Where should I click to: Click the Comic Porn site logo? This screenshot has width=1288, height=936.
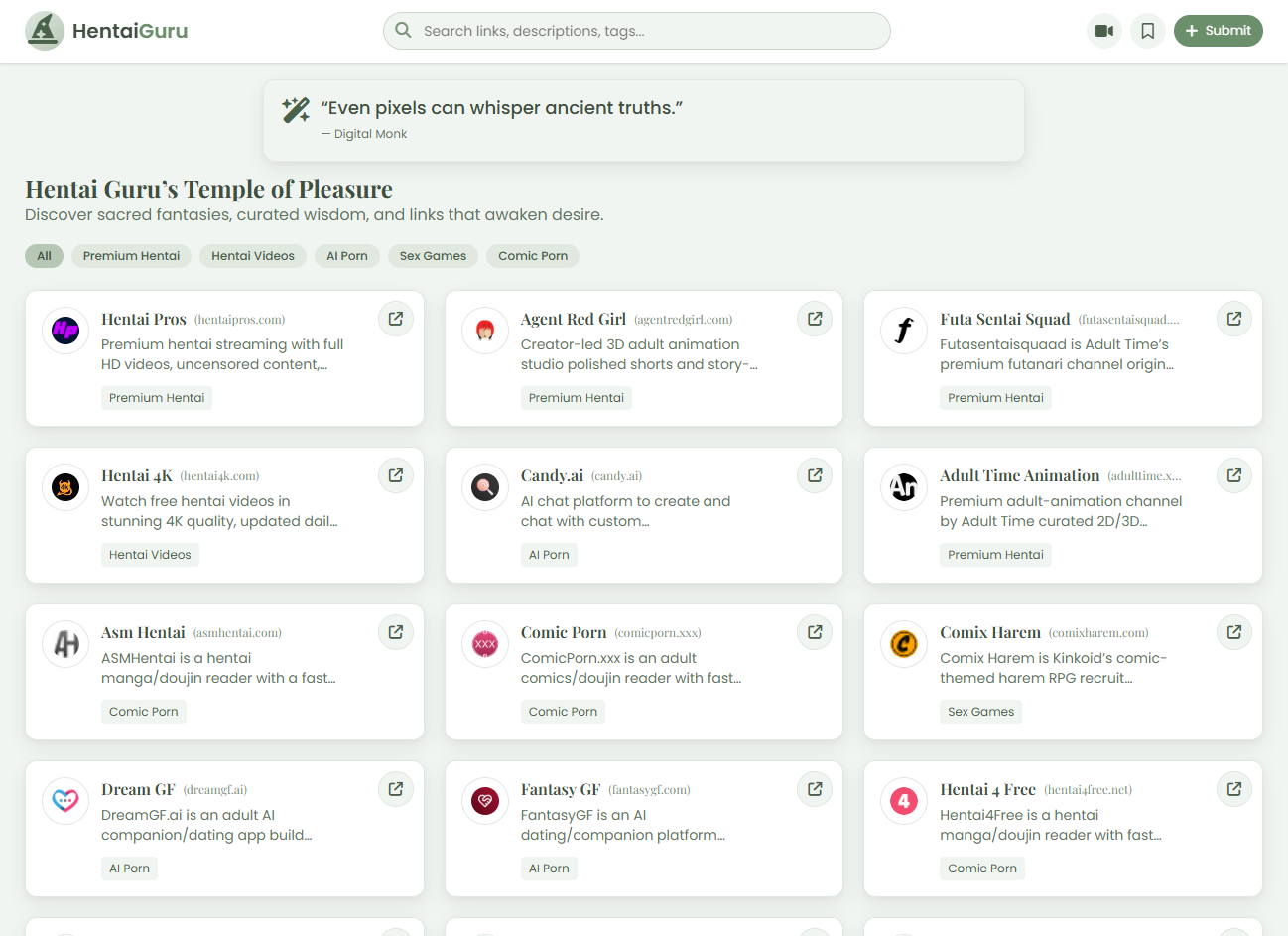pyautogui.click(x=485, y=644)
